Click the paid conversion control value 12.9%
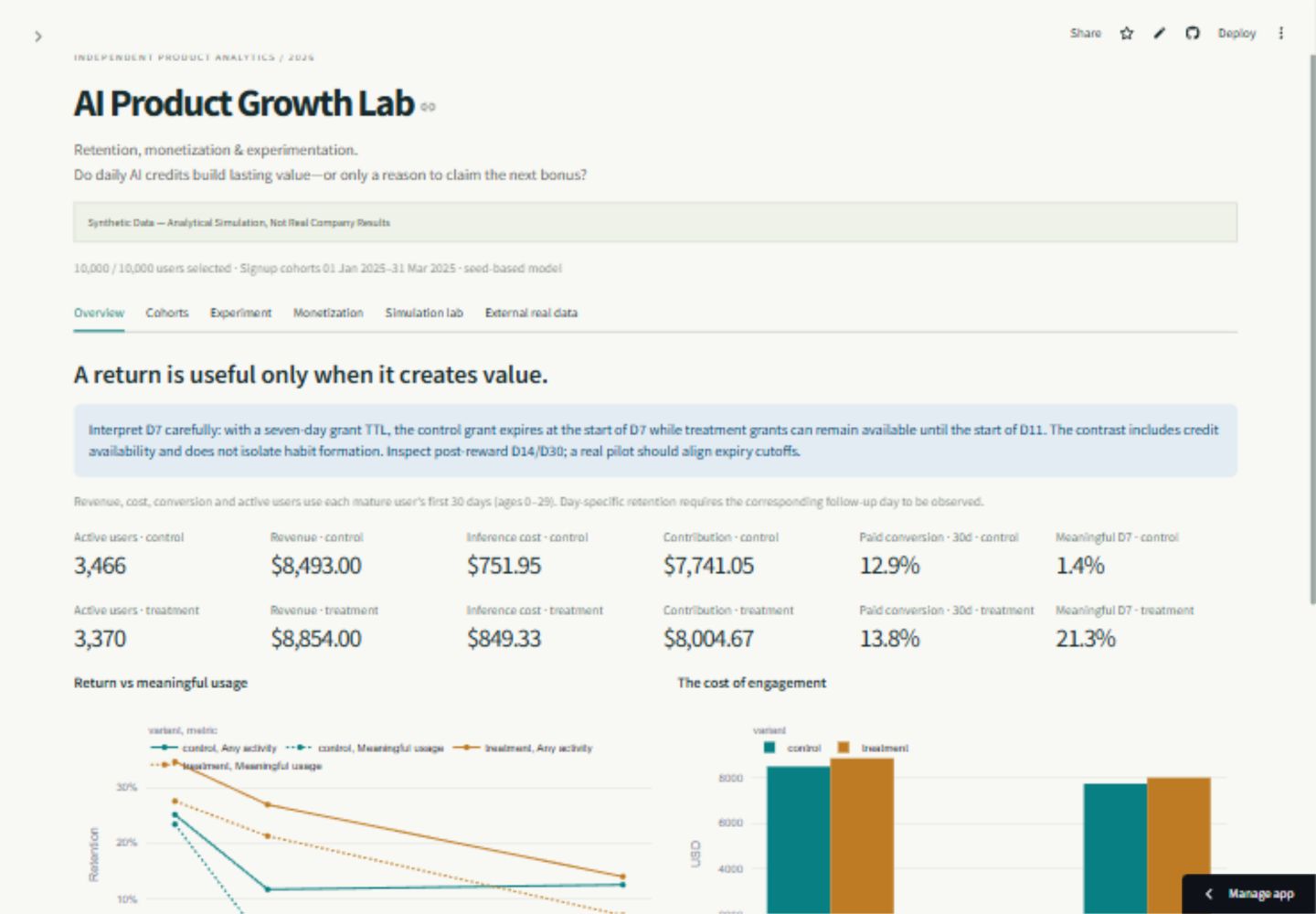Viewport: 1316px width, 914px height. 889,566
